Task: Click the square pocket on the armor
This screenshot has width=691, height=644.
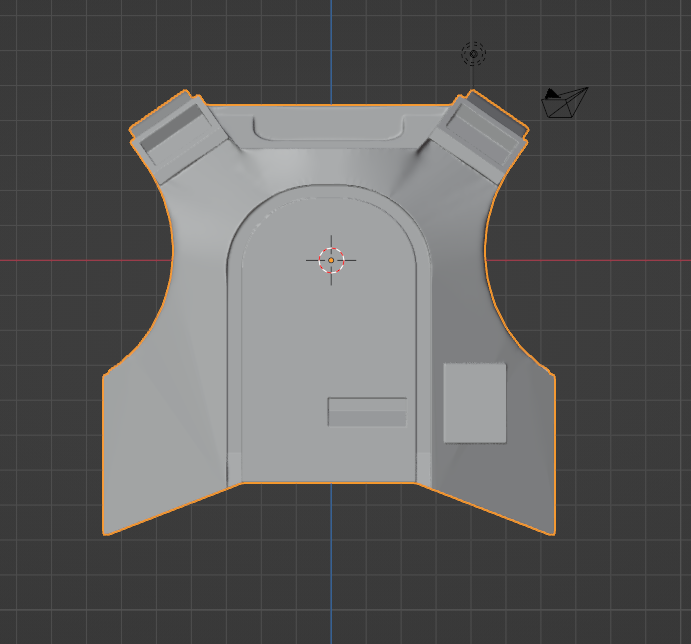Action: pos(475,403)
